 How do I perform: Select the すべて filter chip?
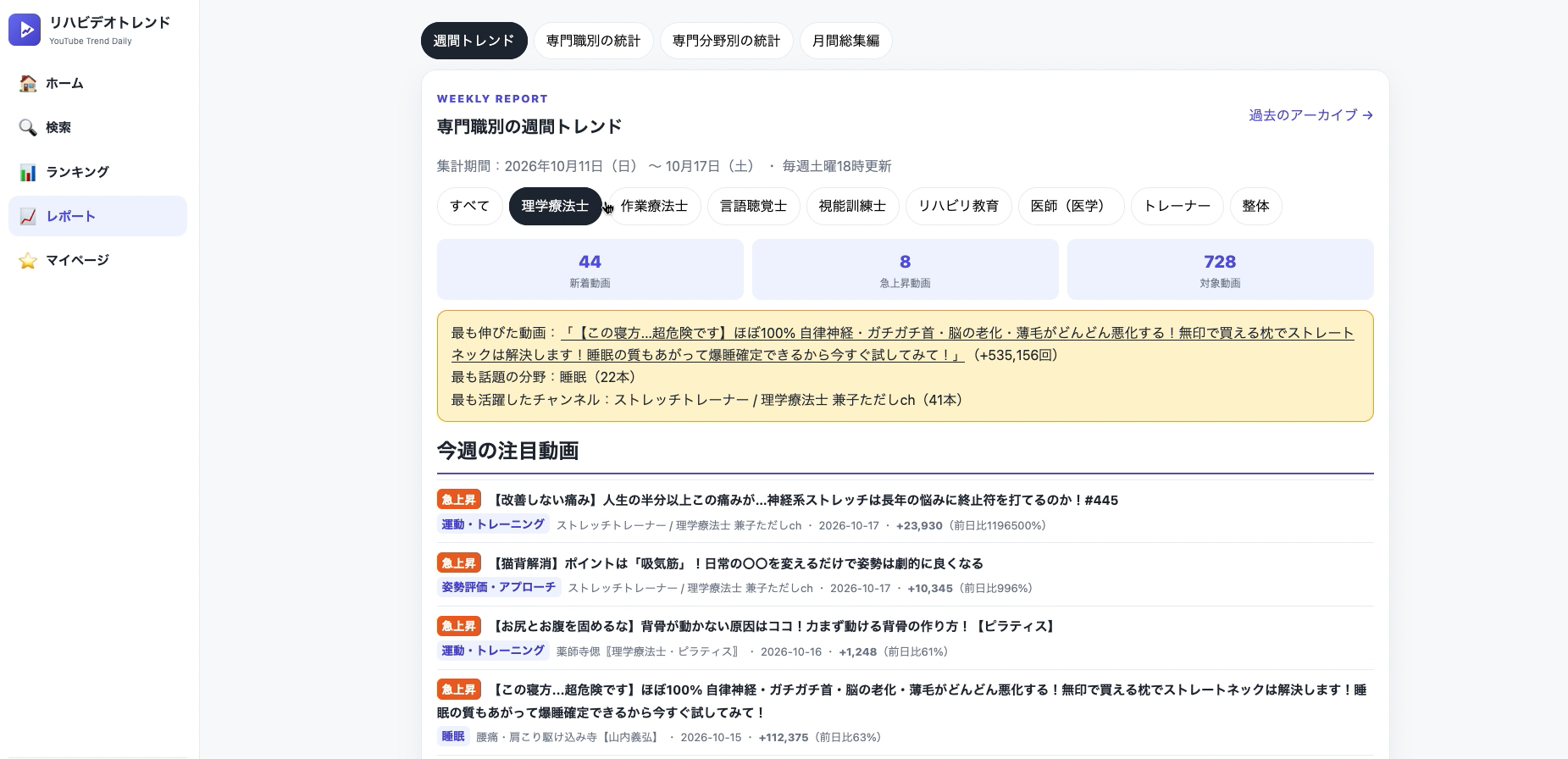pyautogui.click(x=469, y=206)
